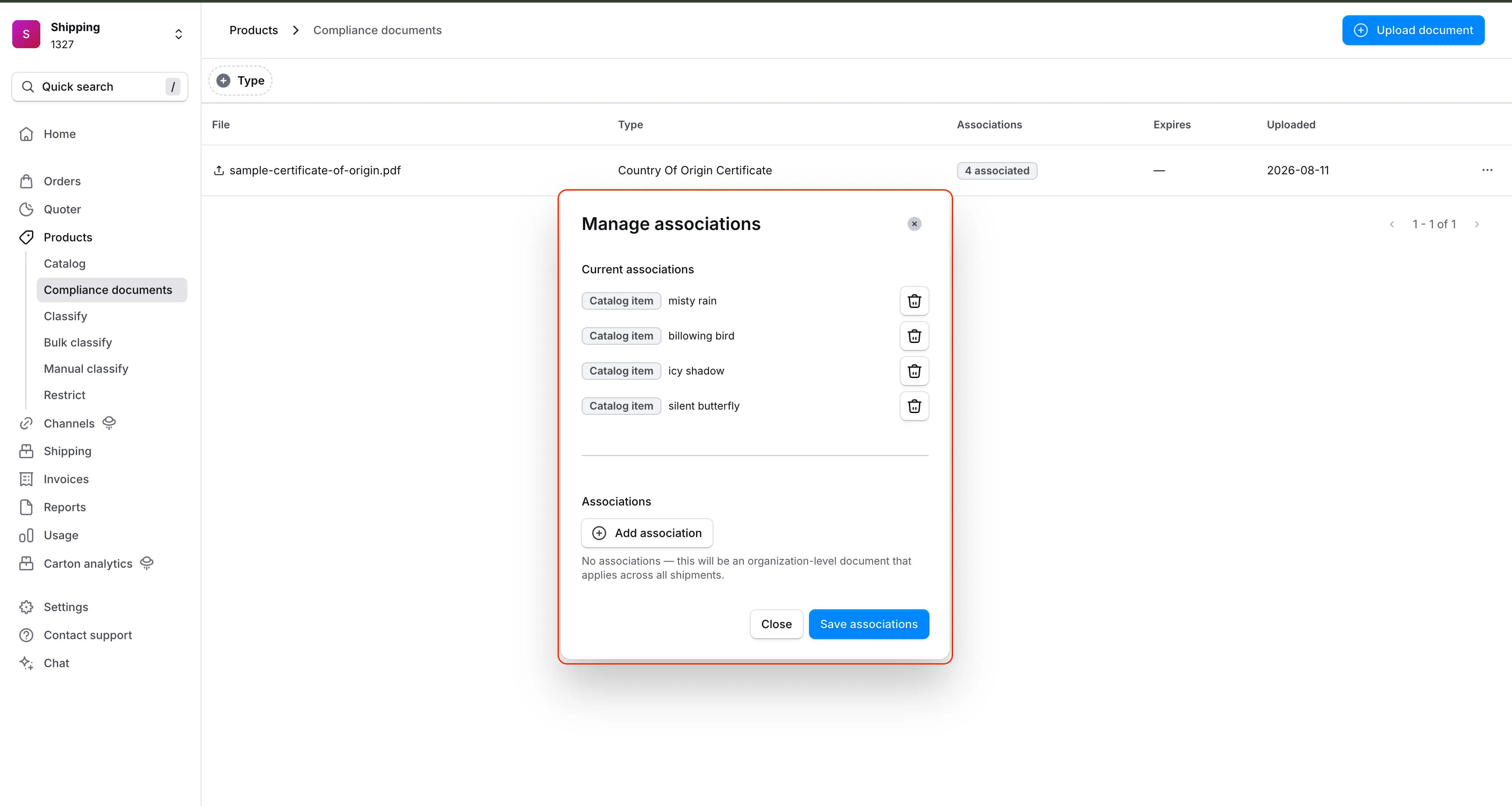Click the Reports document icon
Screen dimensions: 1512x806
tap(26, 507)
